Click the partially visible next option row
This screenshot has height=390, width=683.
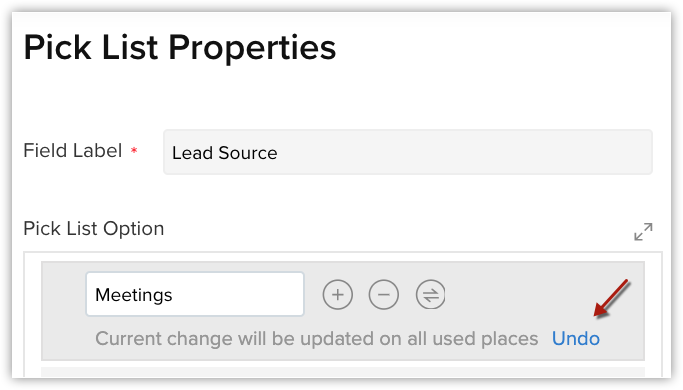tap(343, 372)
